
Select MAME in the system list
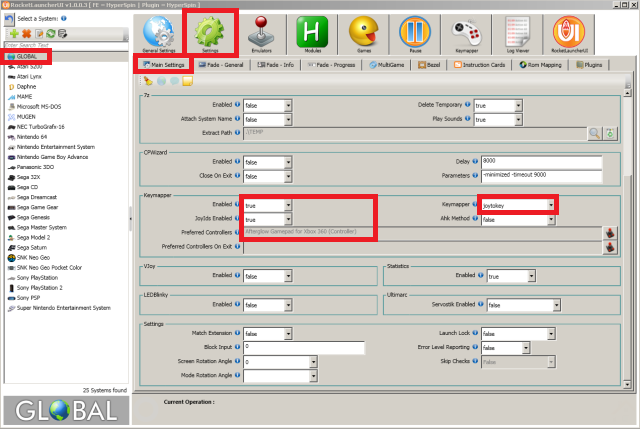click(24, 97)
